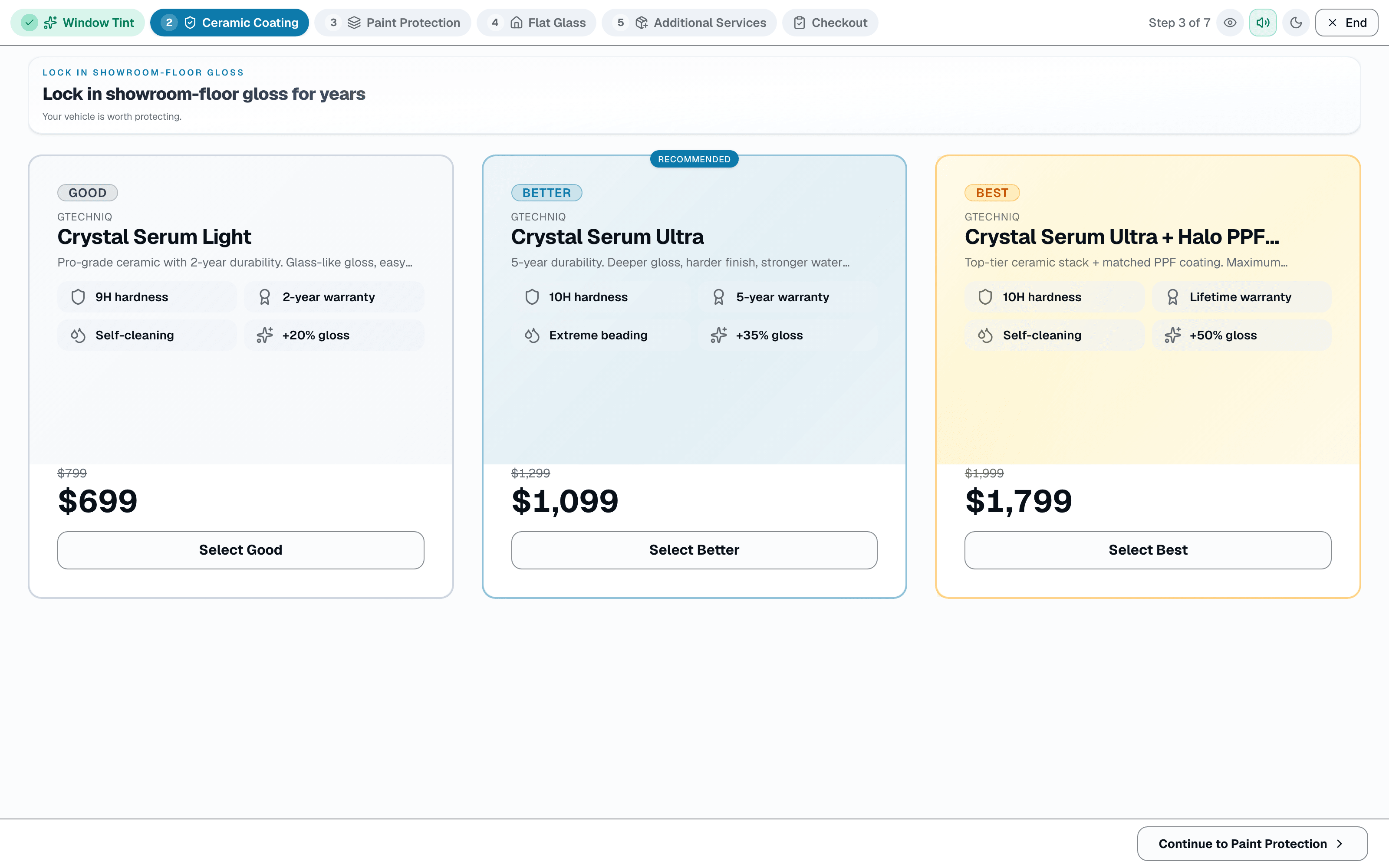Viewport: 1389px width, 868px height.
Task: Click the GOOD tier badge
Action: (x=87, y=193)
